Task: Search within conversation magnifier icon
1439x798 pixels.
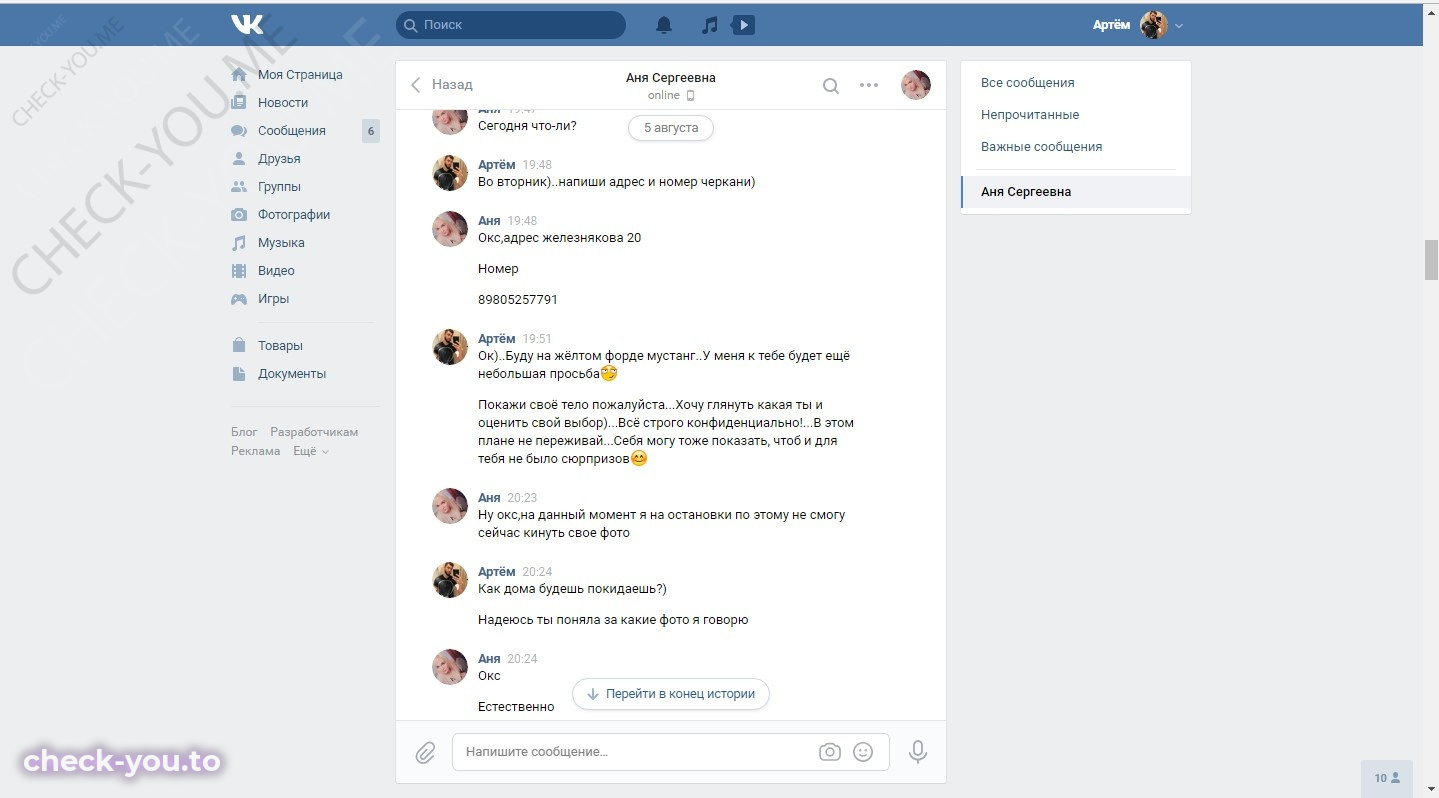Action: (x=831, y=86)
